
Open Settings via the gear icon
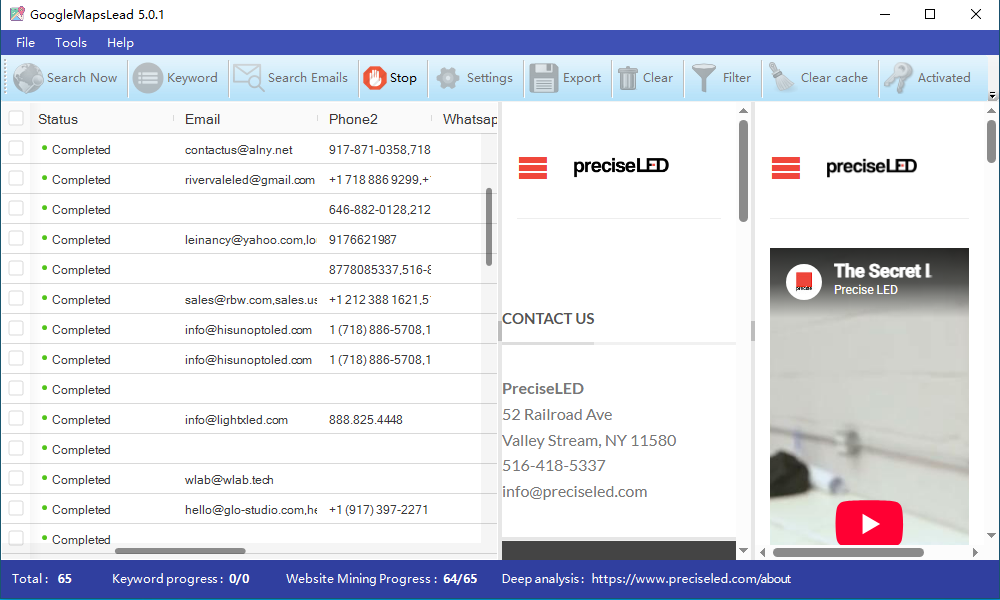pos(448,78)
